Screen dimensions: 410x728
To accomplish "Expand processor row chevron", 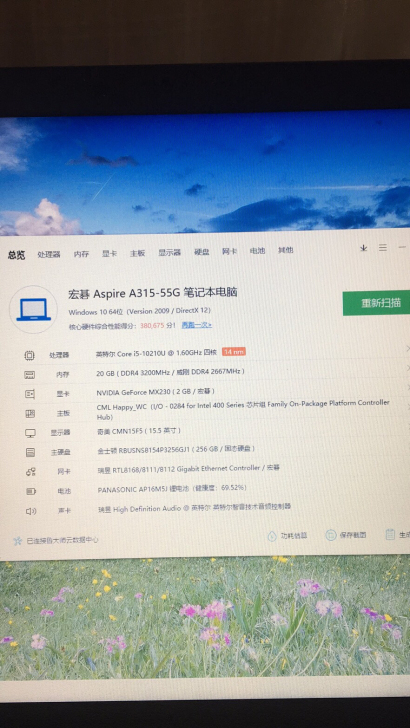I will click(407, 348).
